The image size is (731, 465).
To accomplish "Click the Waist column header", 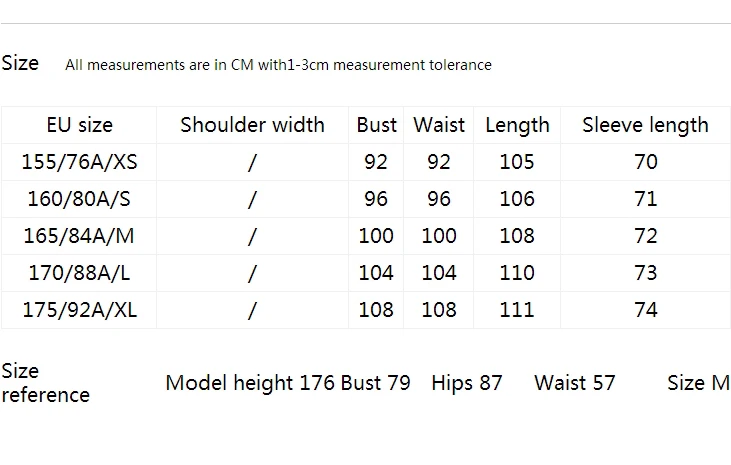I will [439, 125].
